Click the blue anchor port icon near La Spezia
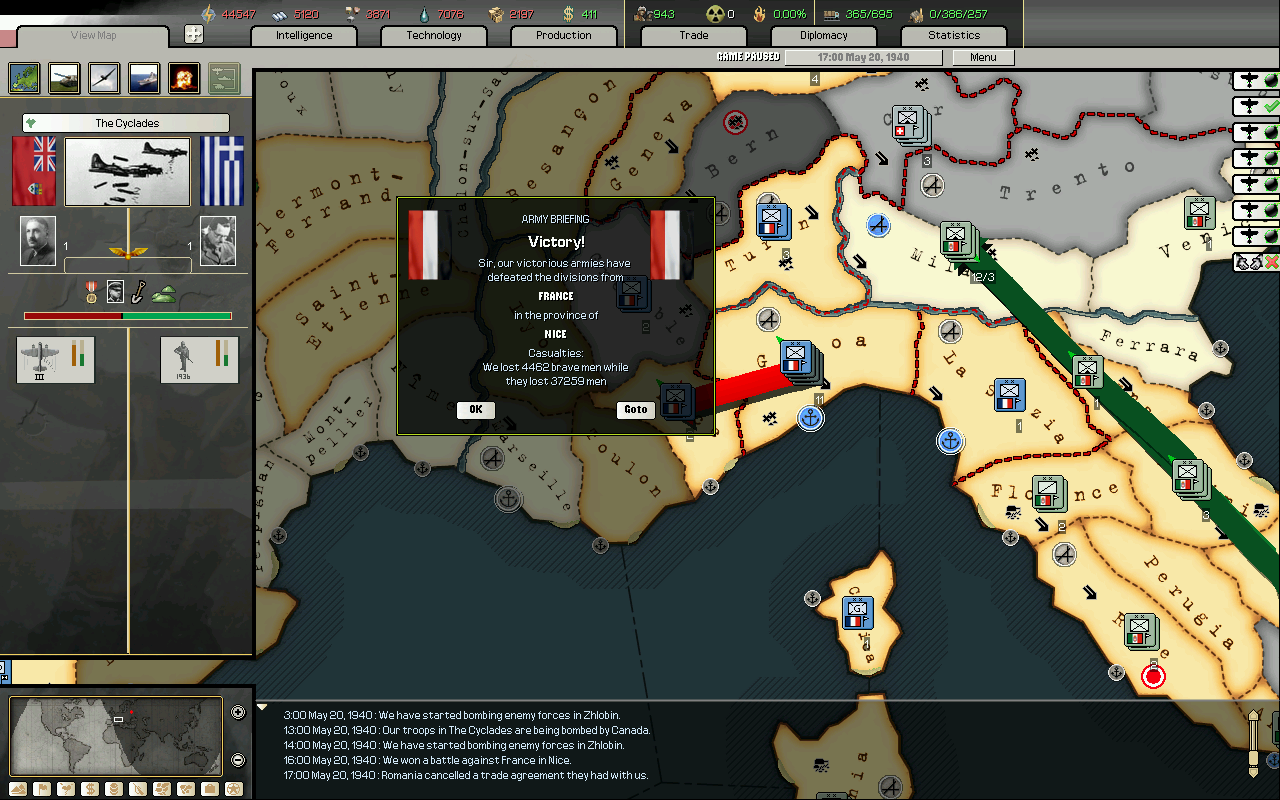1280x800 pixels. (950, 440)
